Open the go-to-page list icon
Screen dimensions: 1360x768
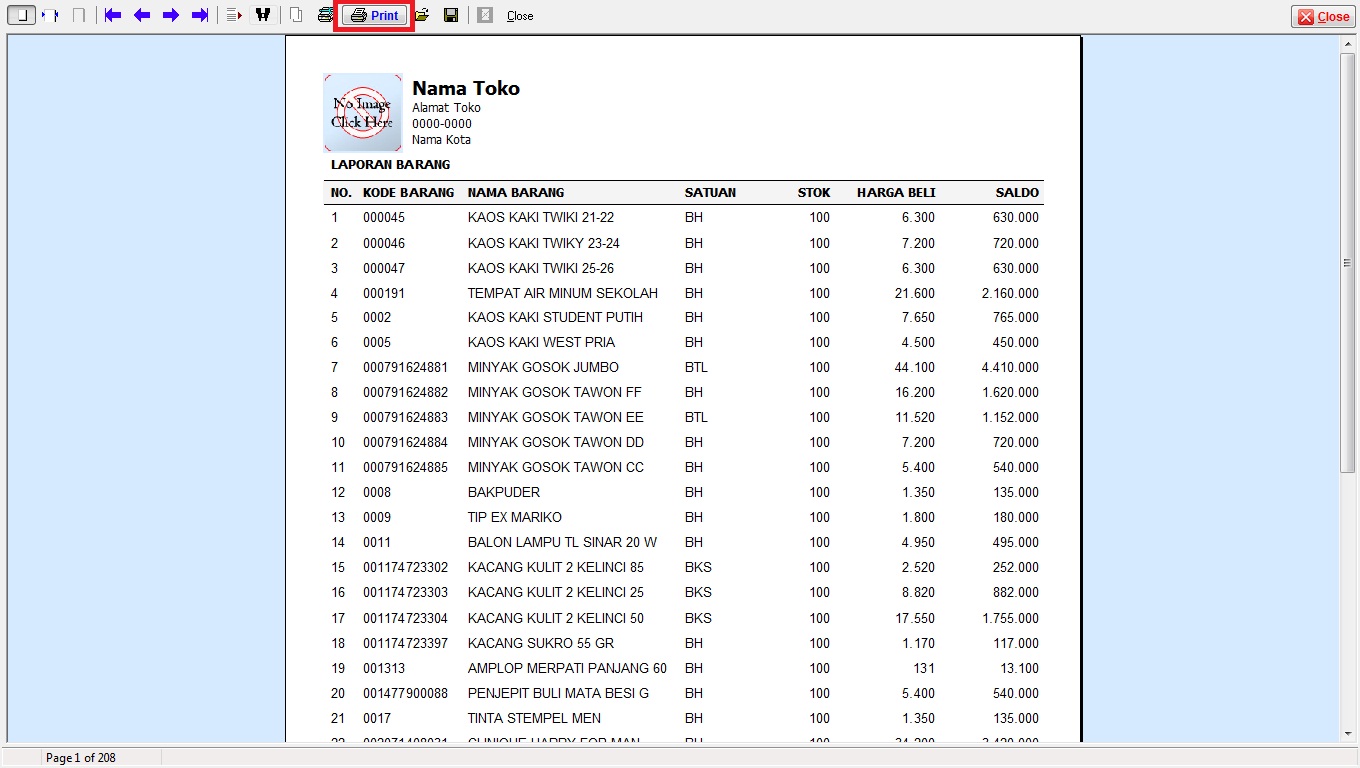coord(233,14)
